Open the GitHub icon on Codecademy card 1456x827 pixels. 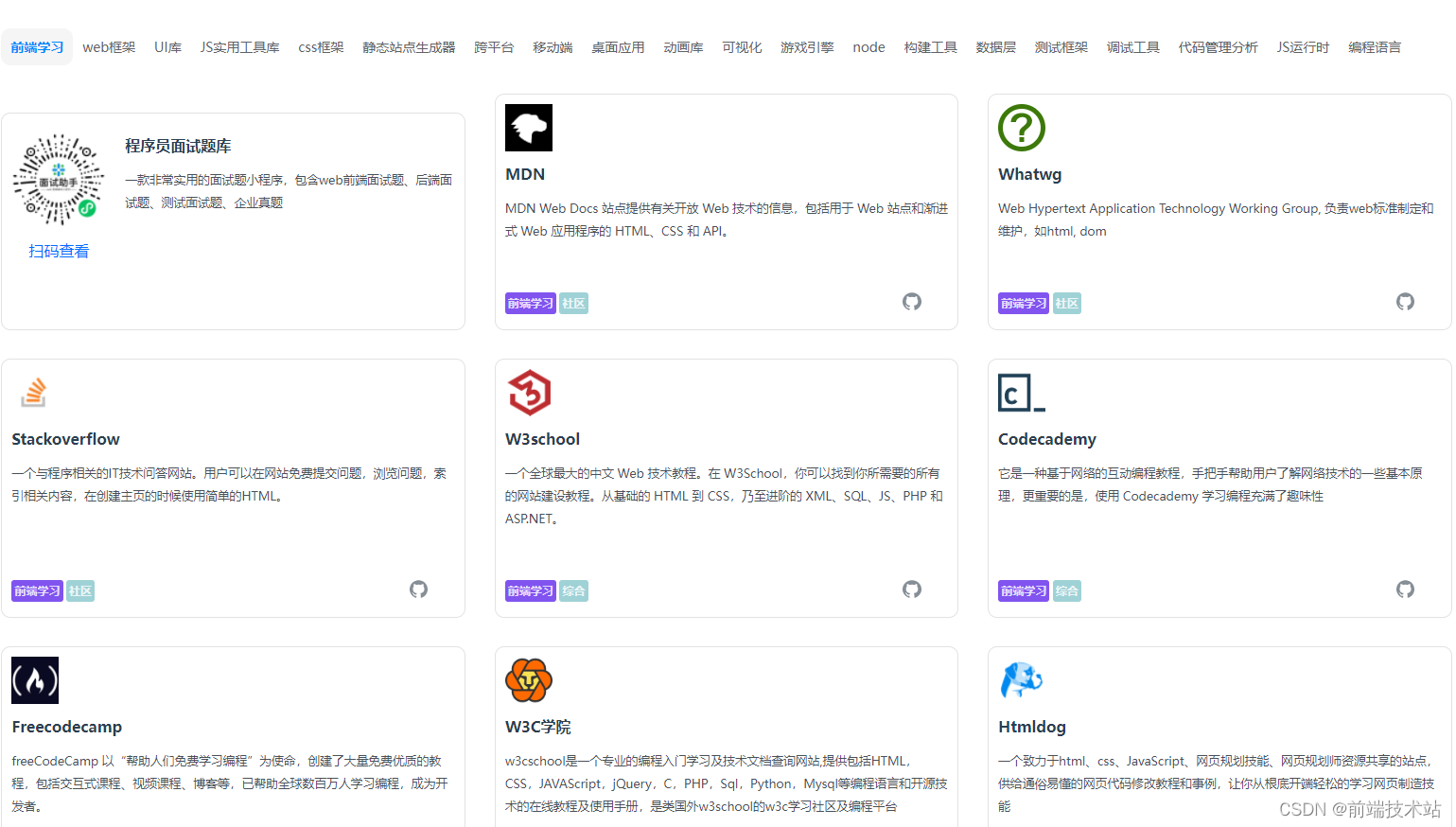[x=1406, y=589]
